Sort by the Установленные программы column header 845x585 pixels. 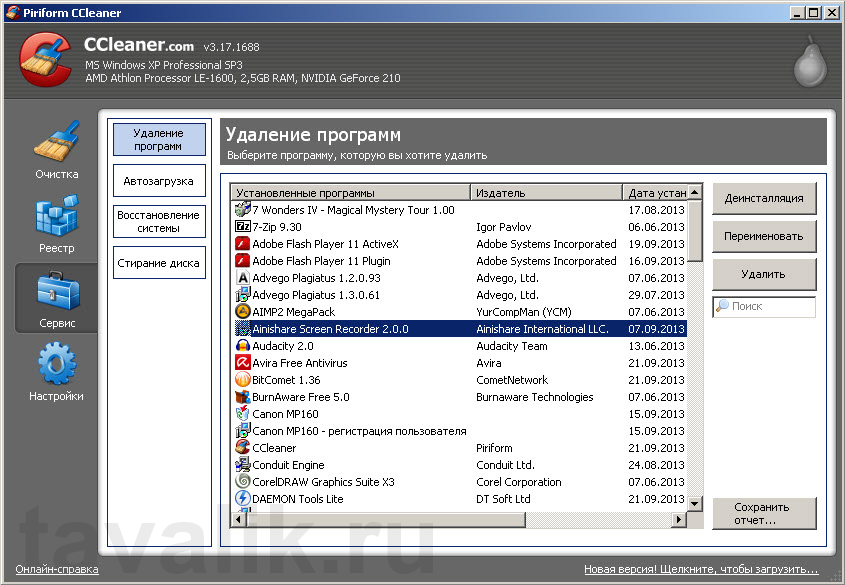351,192
